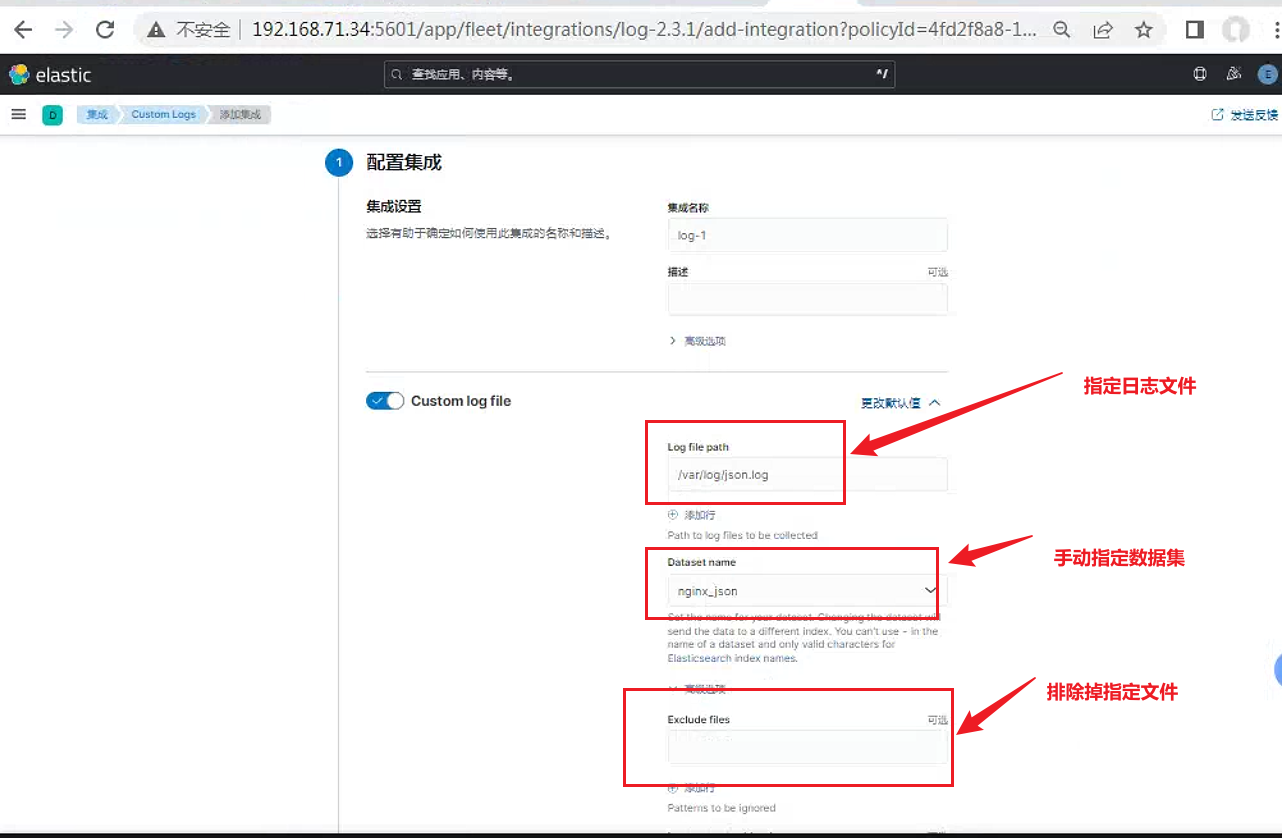Image resolution: width=1282 pixels, height=838 pixels.
Task: Click the browser forward arrow
Action: point(64,30)
